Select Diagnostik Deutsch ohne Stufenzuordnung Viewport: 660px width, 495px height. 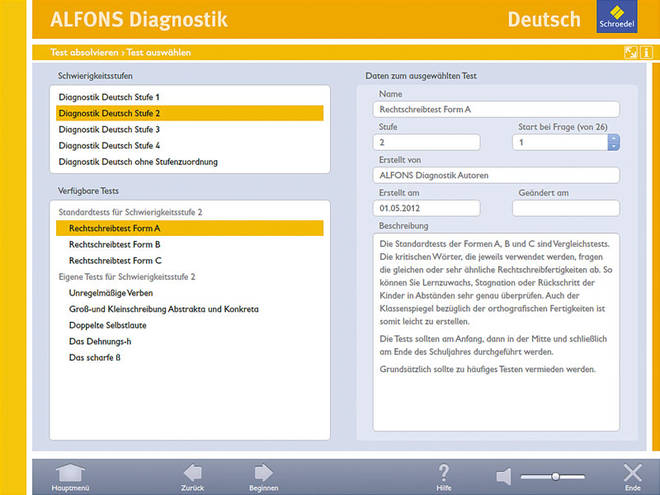coord(190,162)
